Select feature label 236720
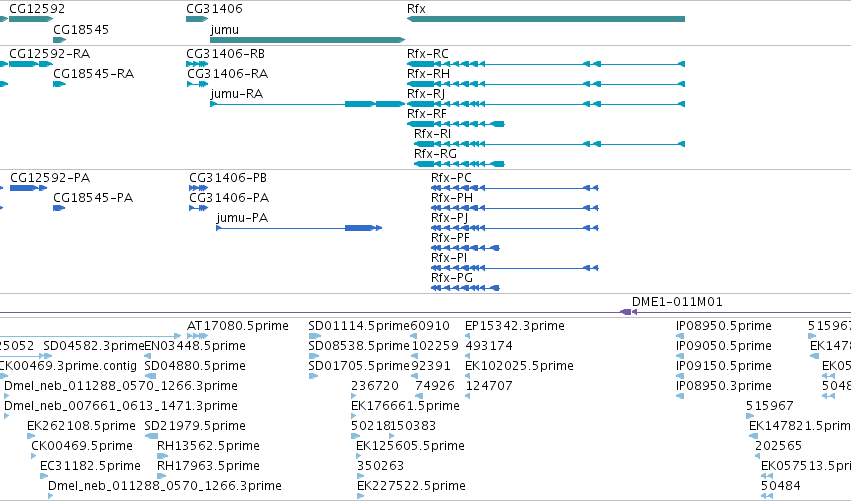The height and width of the screenshot is (501, 851). click(x=374, y=386)
